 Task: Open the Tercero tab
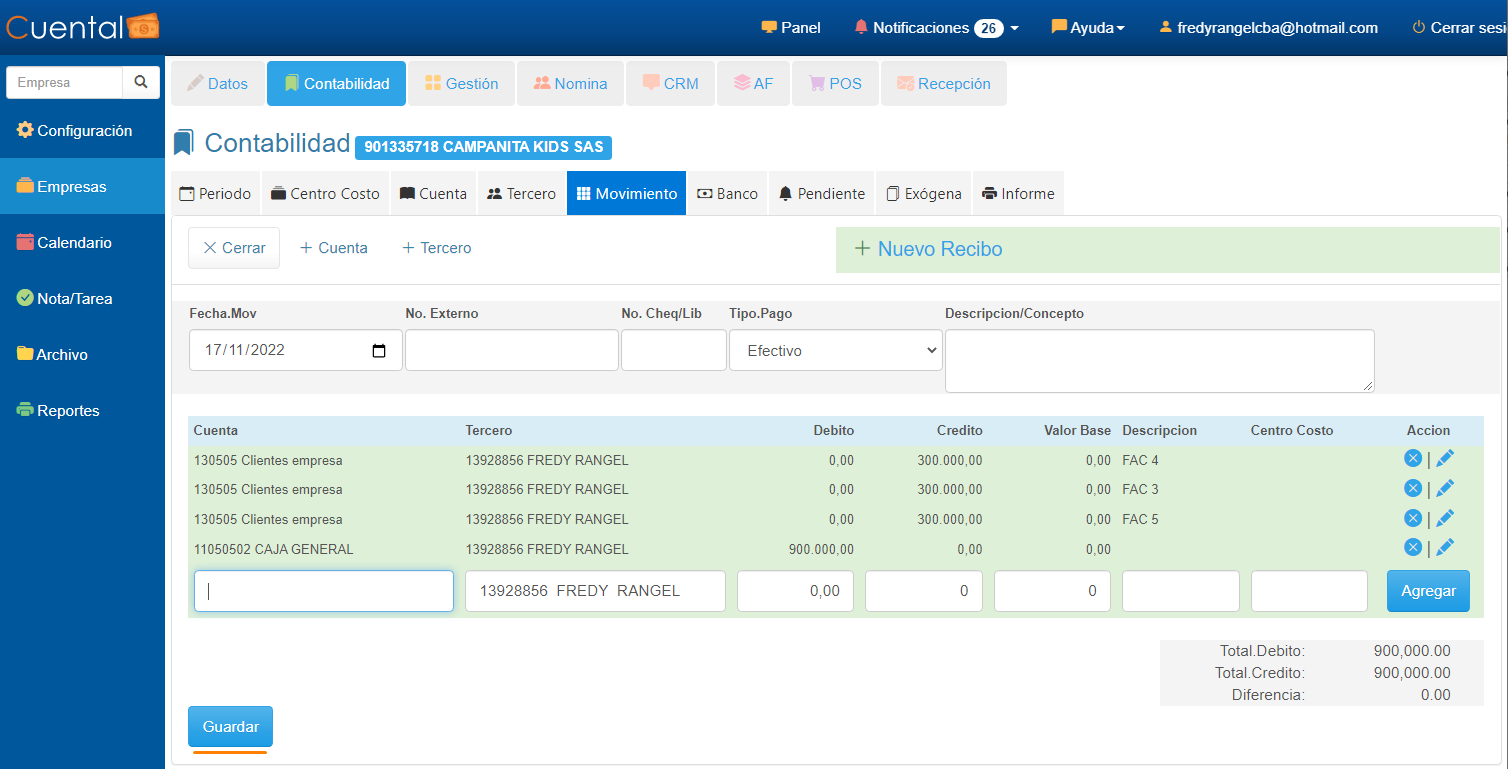tap(521, 194)
